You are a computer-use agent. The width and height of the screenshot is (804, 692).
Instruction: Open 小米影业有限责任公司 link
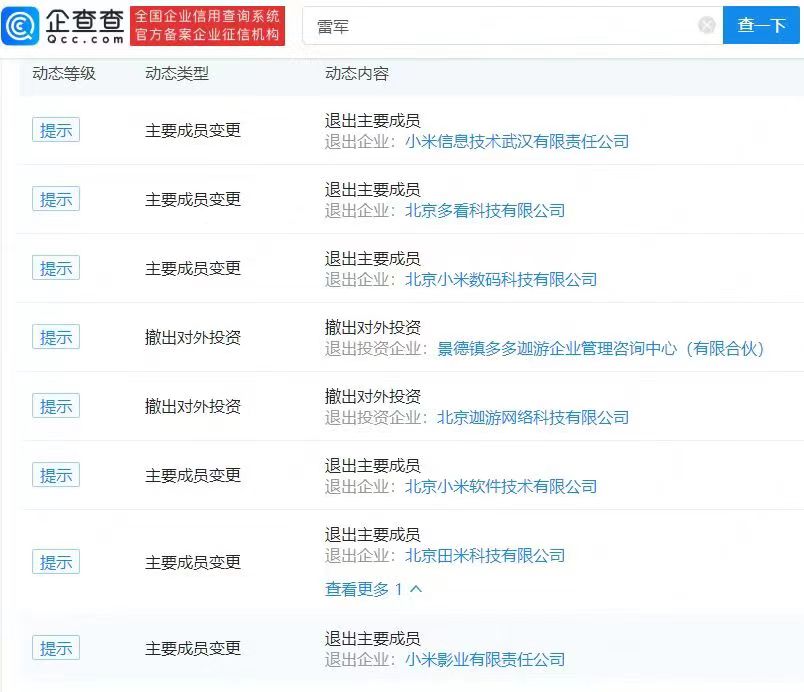(485, 660)
